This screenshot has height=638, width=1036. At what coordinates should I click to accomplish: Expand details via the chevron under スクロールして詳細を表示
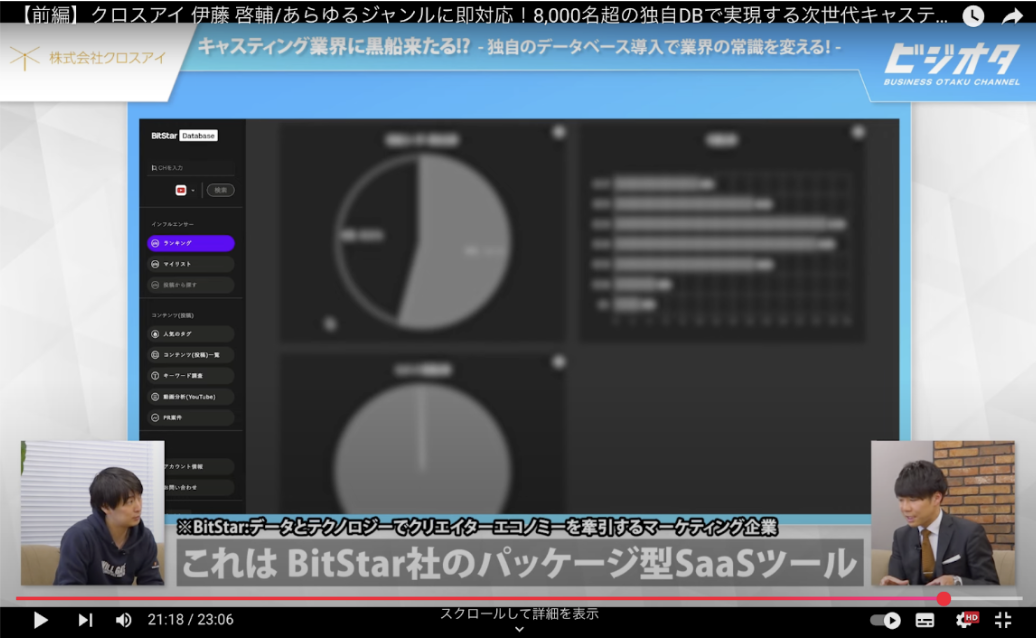pos(519,629)
